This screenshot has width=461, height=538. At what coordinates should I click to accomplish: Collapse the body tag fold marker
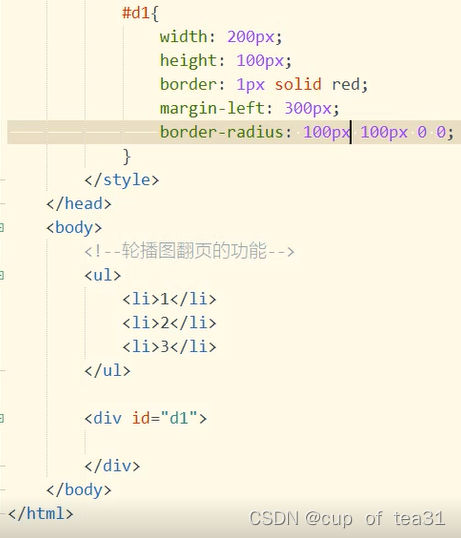click(1, 228)
